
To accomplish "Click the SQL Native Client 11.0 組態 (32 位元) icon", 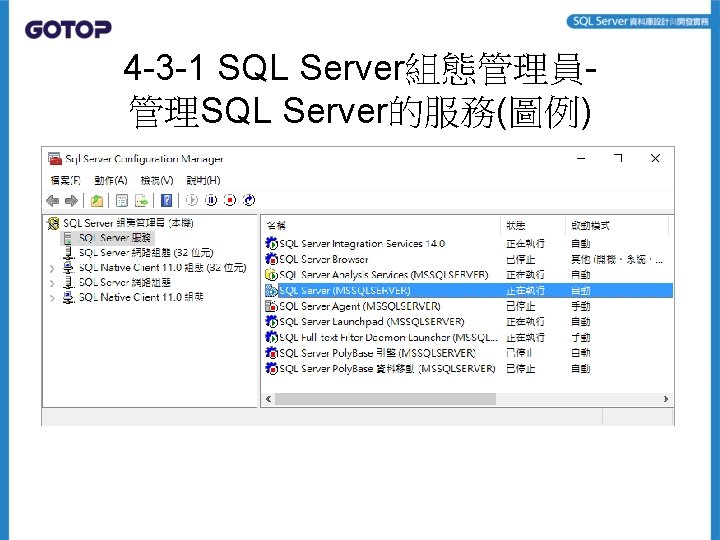I will (68, 267).
